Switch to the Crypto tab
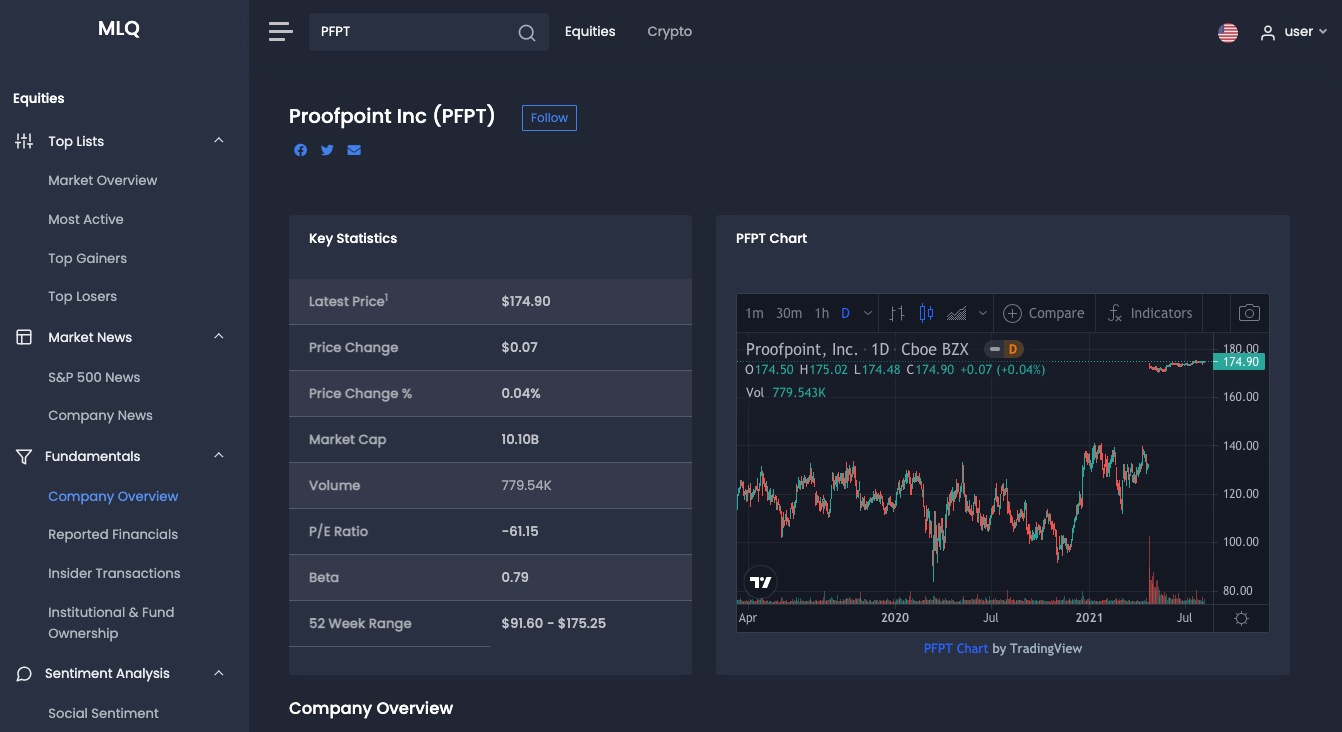The image size is (1342, 732). click(x=670, y=32)
